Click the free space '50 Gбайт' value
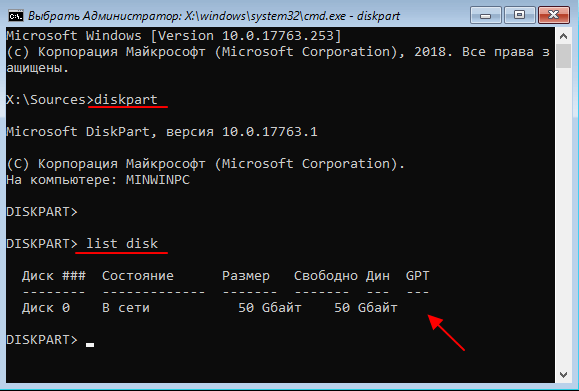The height and width of the screenshot is (391, 579). click(x=366, y=308)
